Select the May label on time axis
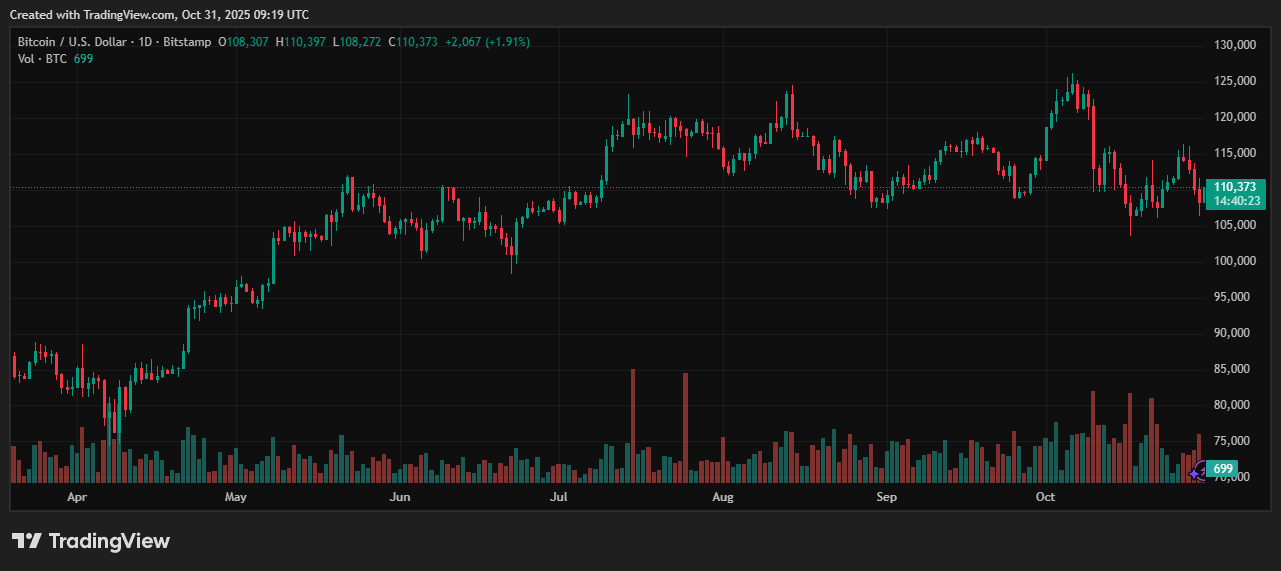The height and width of the screenshot is (571, 1281). click(236, 497)
